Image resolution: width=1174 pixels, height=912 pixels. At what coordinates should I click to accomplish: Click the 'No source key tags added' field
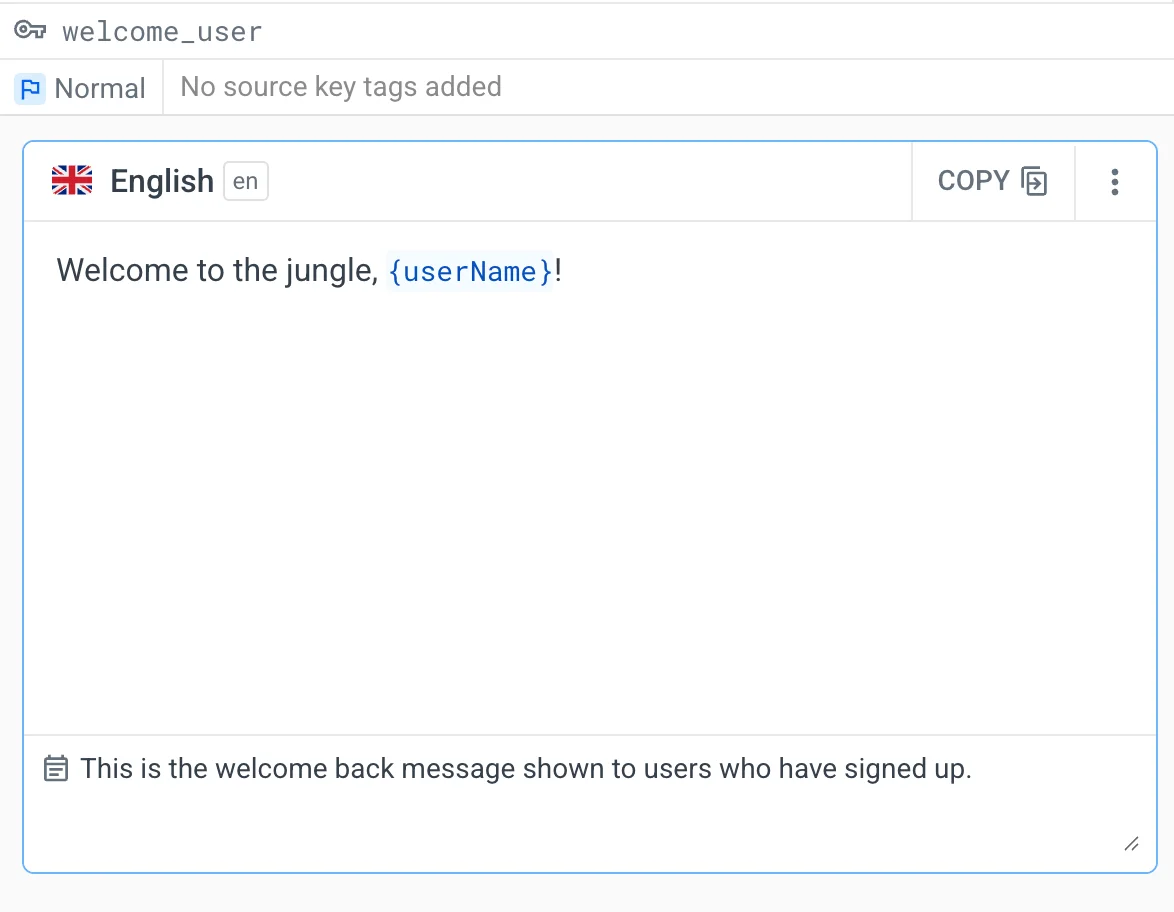pyautogui.click(x=341, y=87)
